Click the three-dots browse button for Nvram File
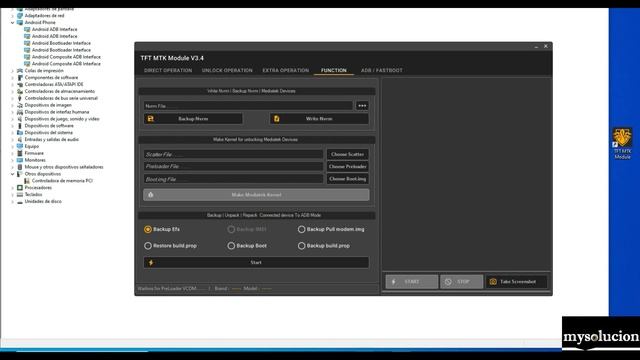Screen dimensions: 640x360 362,106
